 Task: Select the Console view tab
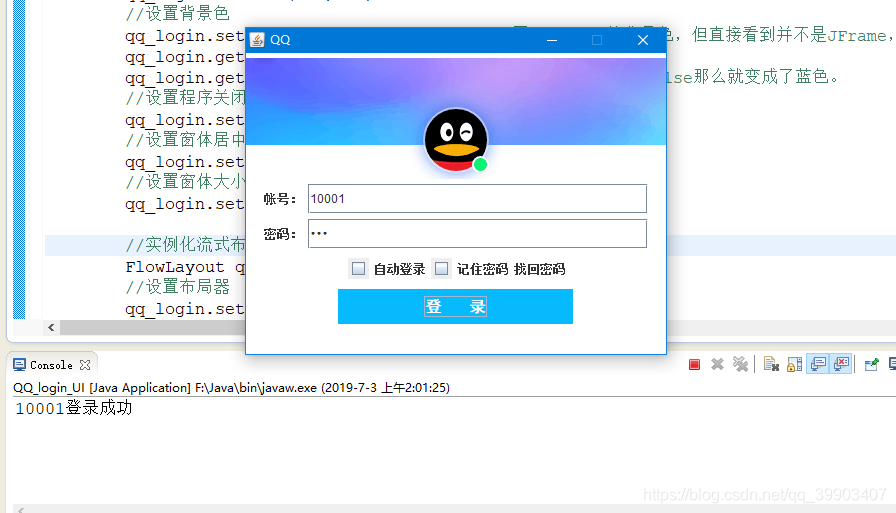click(51, 365)
